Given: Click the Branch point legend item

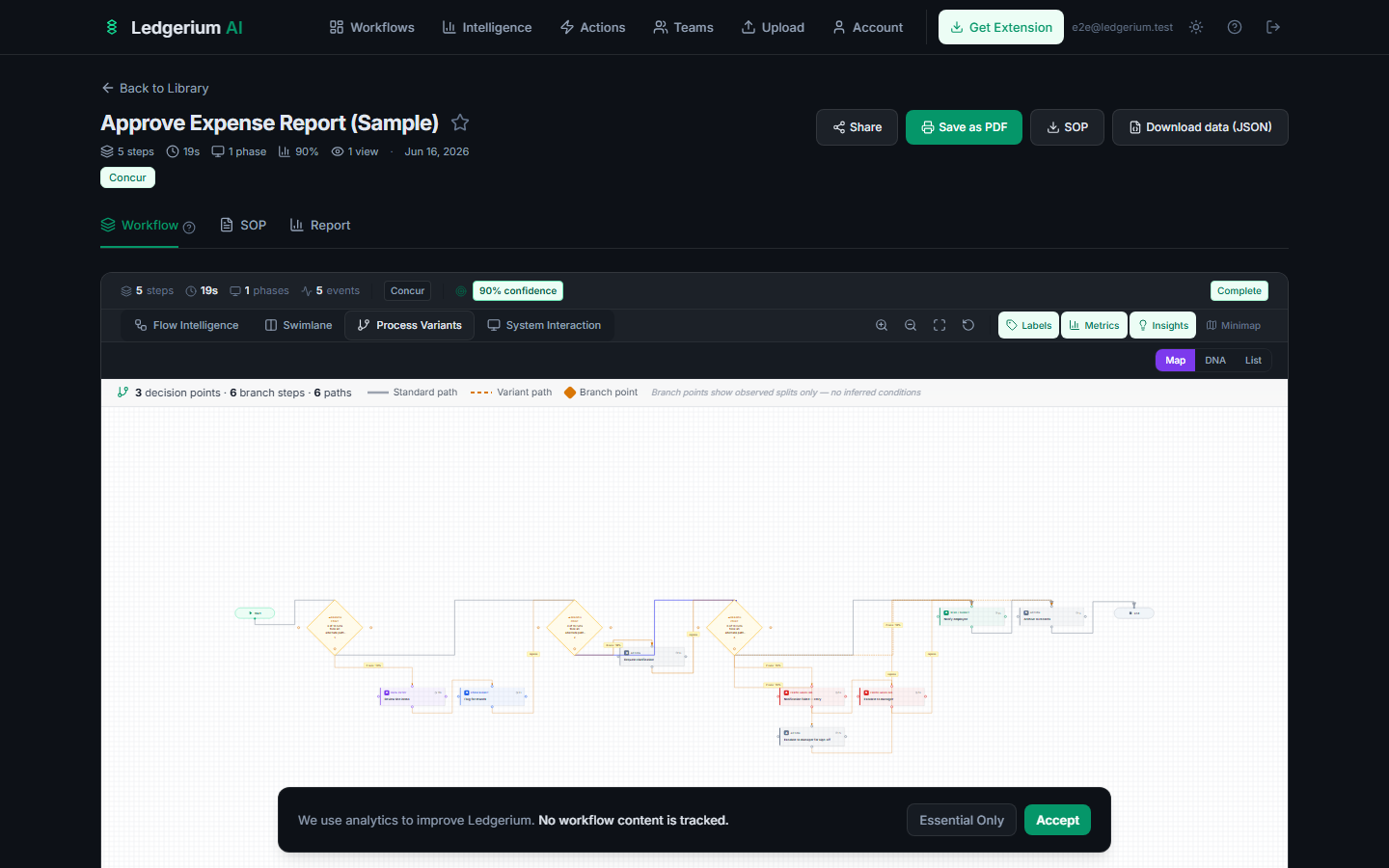Looking at the screenshot, I should tap(601, 393).
